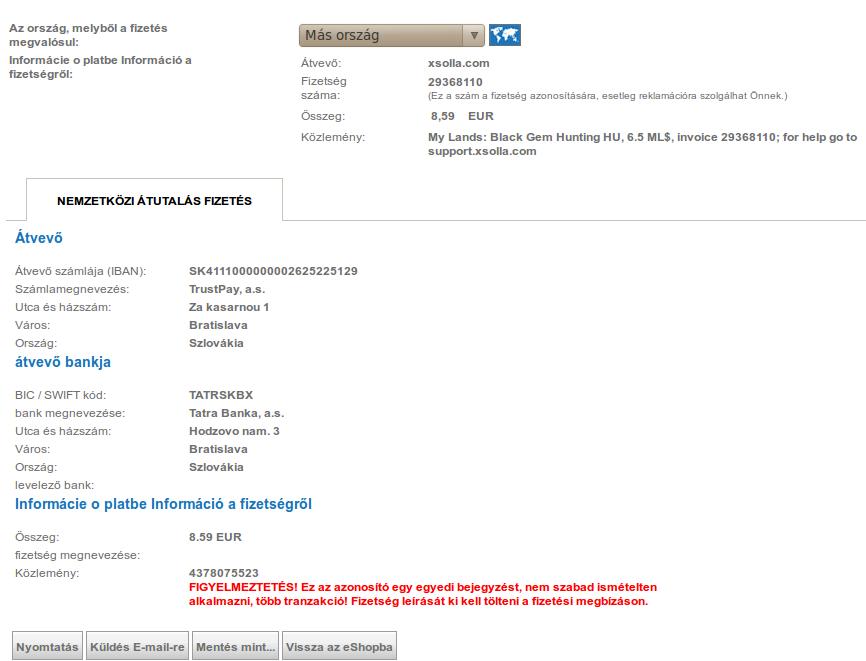Go back via 'Vissza az eShopba'

340,647
